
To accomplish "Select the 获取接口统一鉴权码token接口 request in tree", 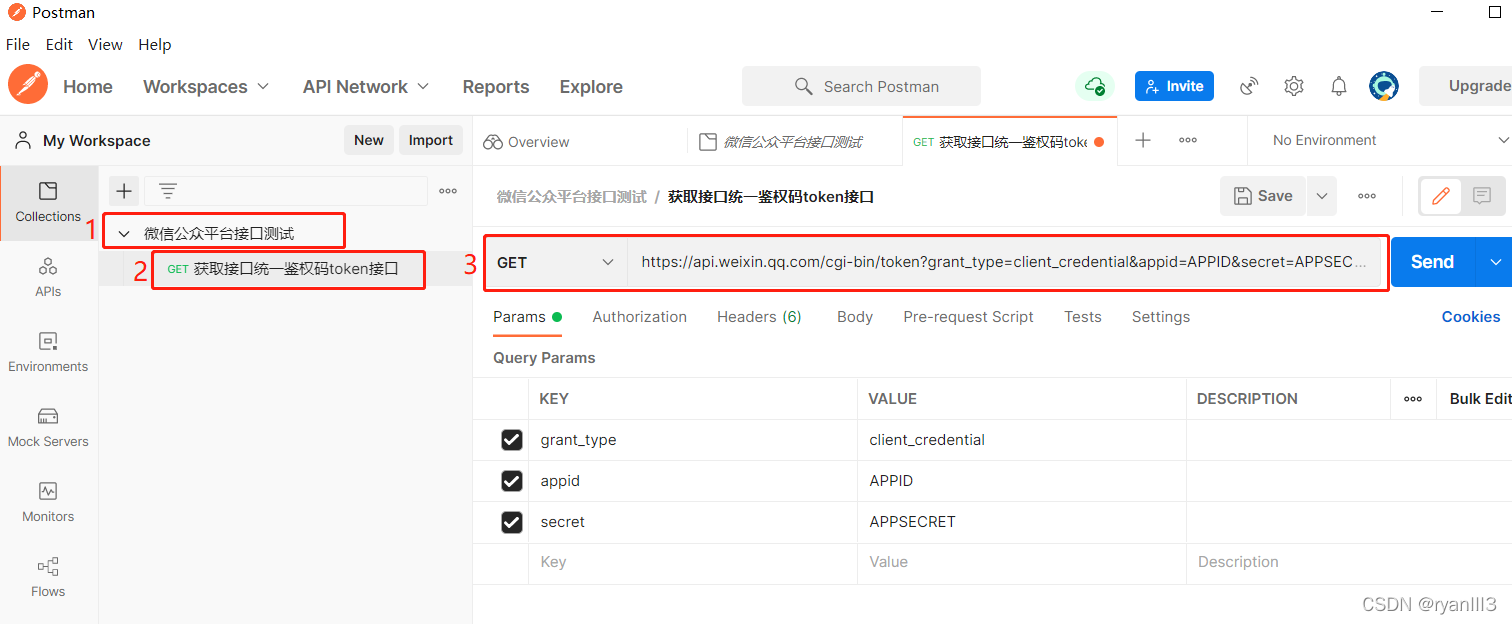I will (289, 269).
